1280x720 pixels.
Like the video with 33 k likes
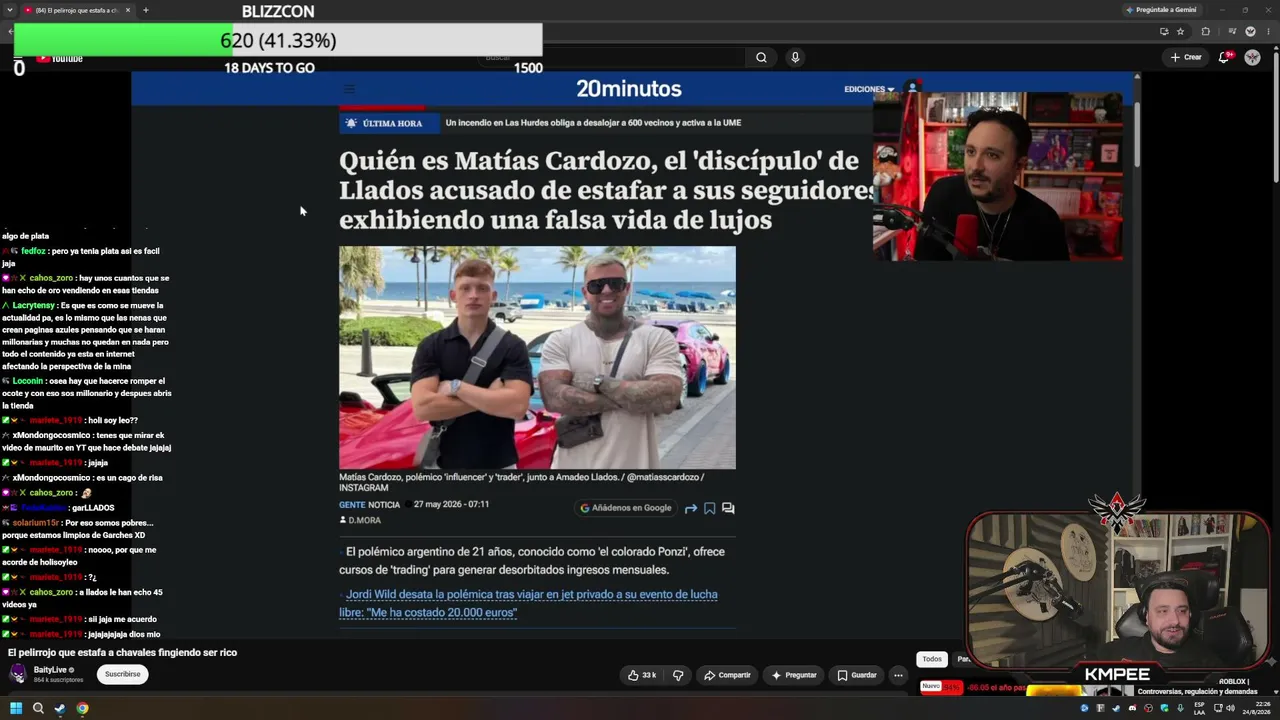[642, 675]
